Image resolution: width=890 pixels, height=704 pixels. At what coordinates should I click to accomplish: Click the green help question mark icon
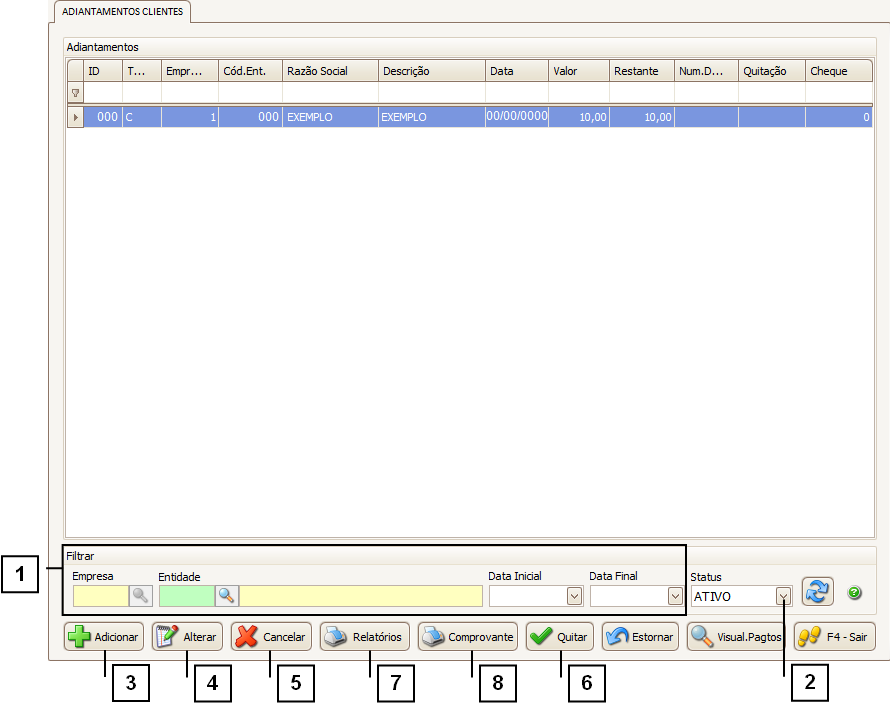click(x=854, y=593)
